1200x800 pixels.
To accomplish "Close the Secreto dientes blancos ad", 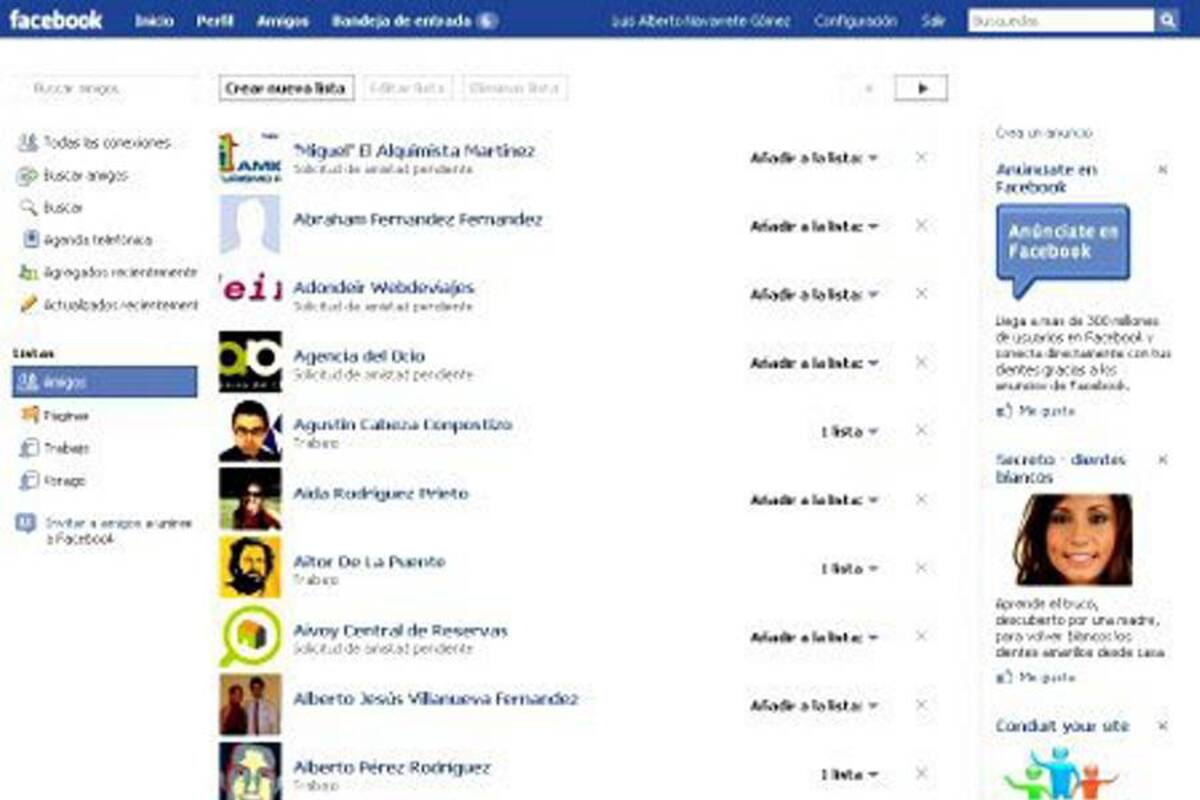I will pos(1163,460).
